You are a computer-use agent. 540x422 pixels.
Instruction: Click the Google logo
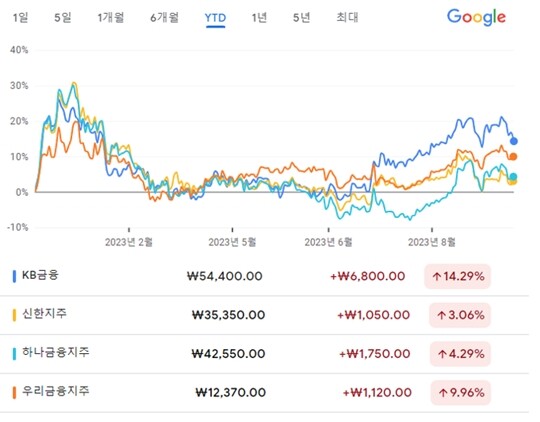click(476, 17)
